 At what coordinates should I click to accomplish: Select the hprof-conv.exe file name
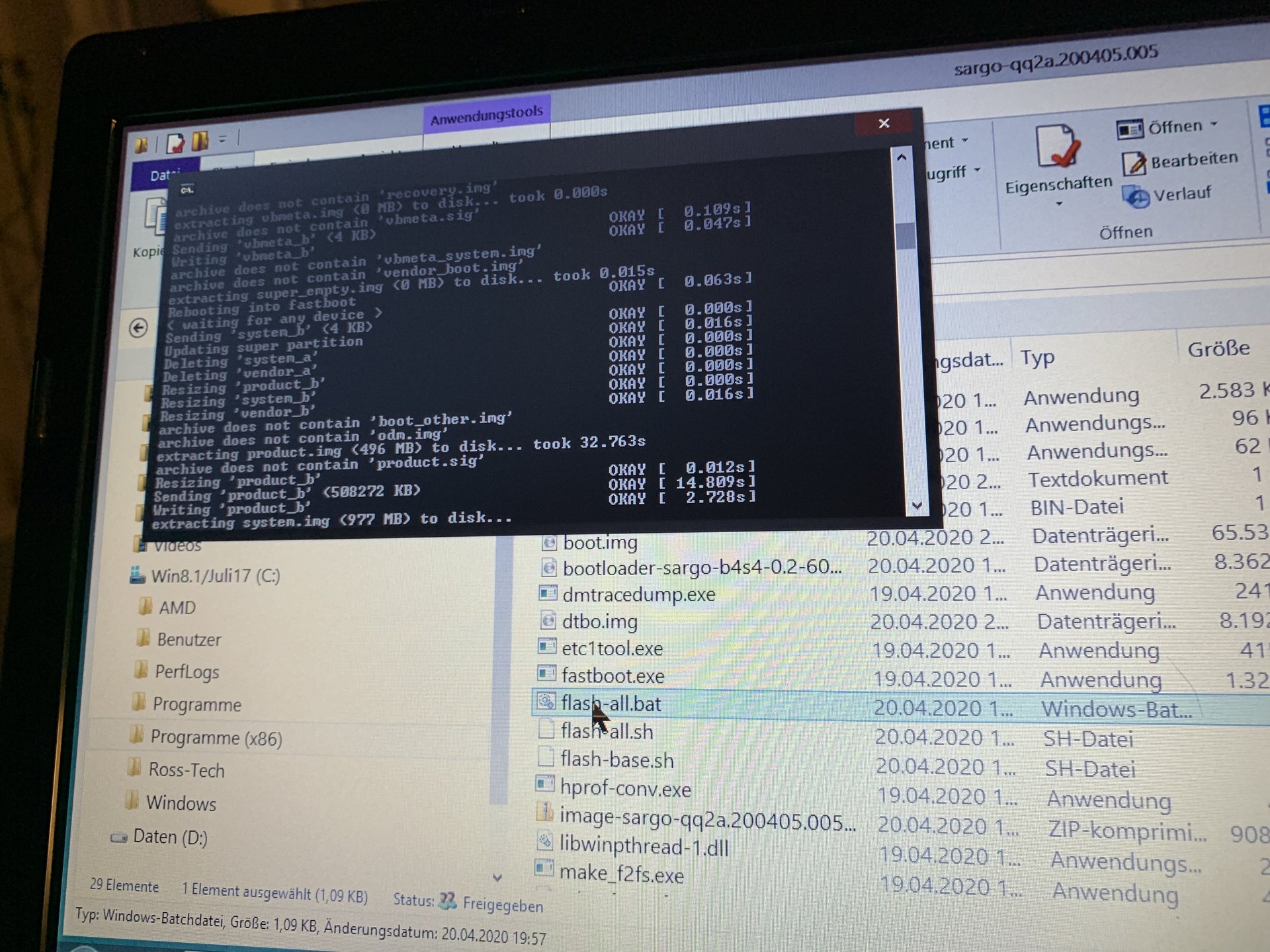(625, 788)
